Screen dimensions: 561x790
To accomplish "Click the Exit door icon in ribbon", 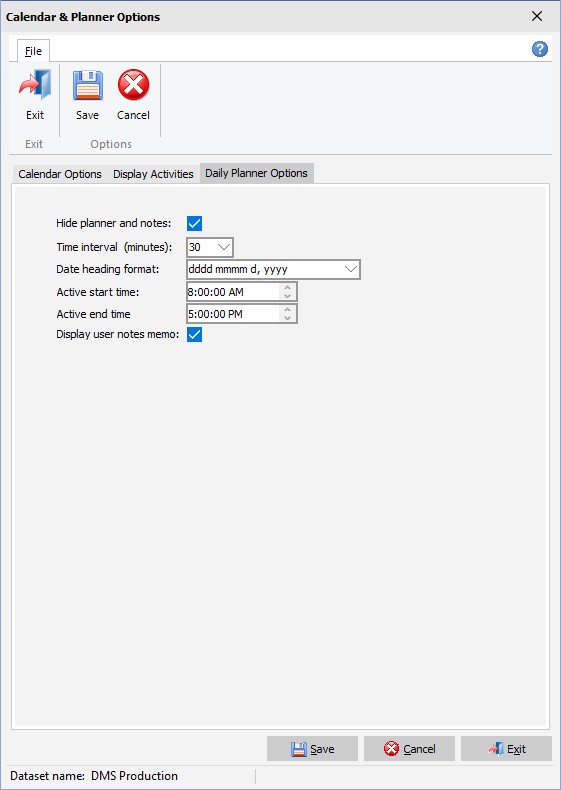I will click(x=35, y=85).
